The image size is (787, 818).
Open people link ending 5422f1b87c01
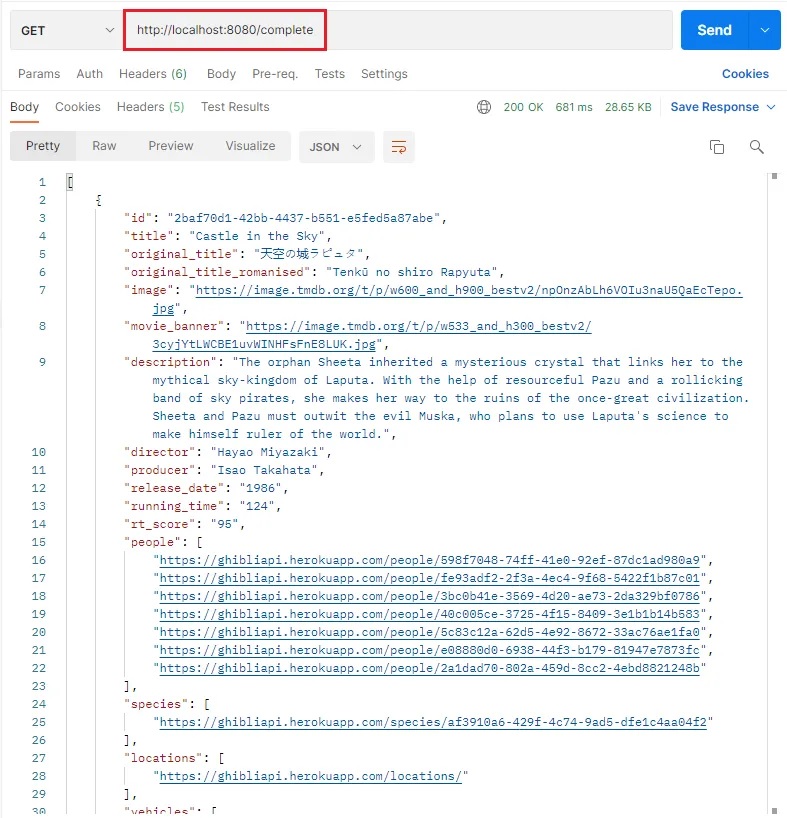pyautogui.click(x=429, y=578)
